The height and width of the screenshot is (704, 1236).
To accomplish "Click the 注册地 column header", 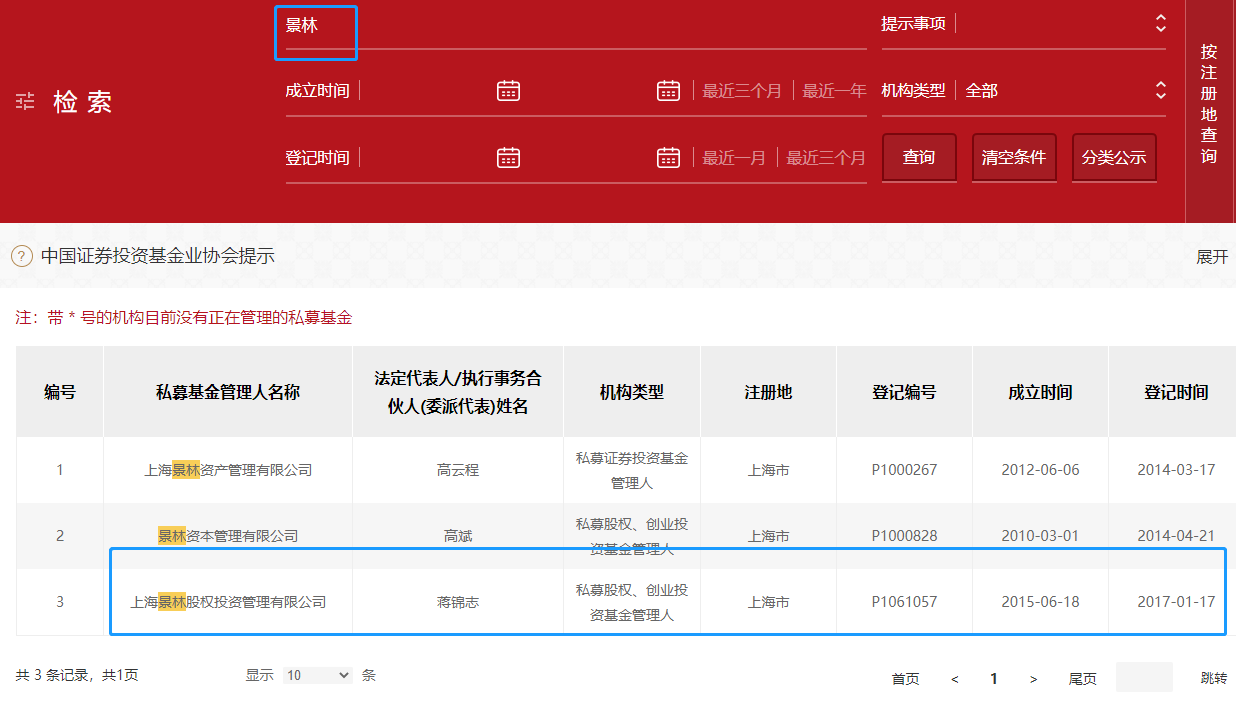I will click(768, 392).
